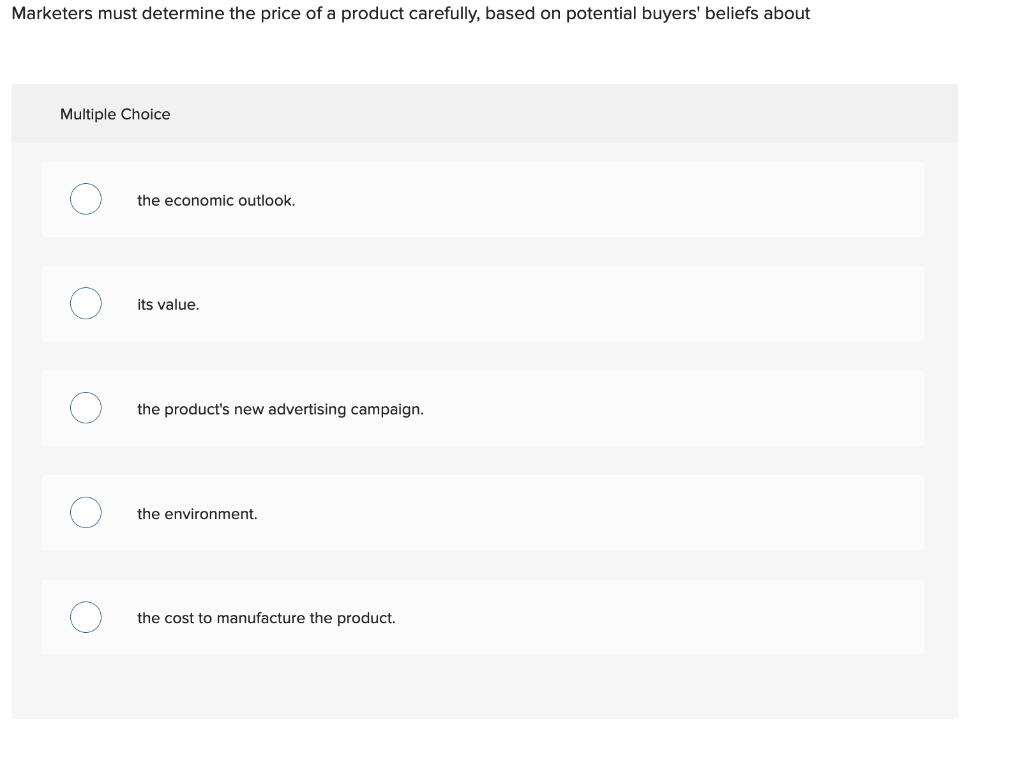
Task: Choose the answer "the product's new advertising campaign."
Action: (280, 409)
